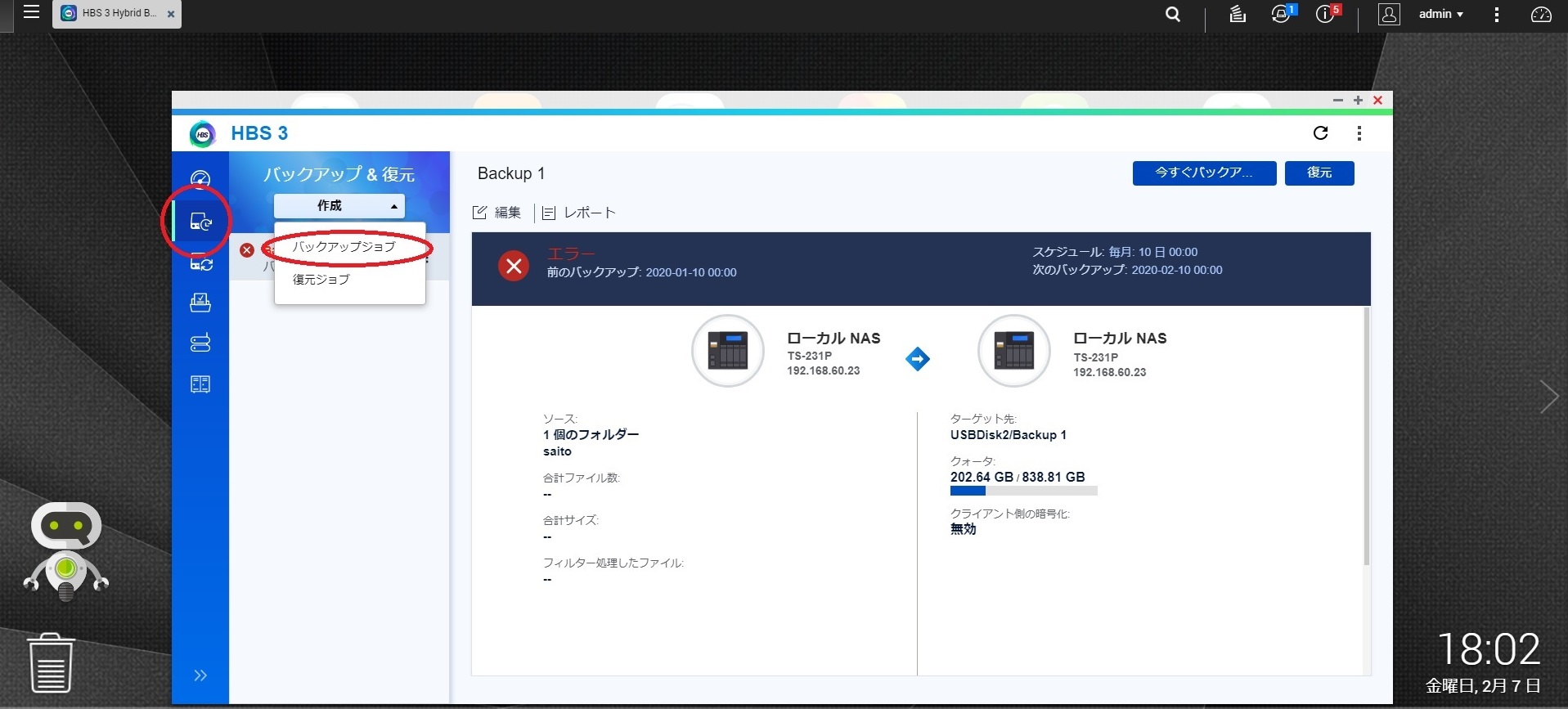Click the 次のバックアップ 2020-02-10 00:00 text

point(1127,270)
